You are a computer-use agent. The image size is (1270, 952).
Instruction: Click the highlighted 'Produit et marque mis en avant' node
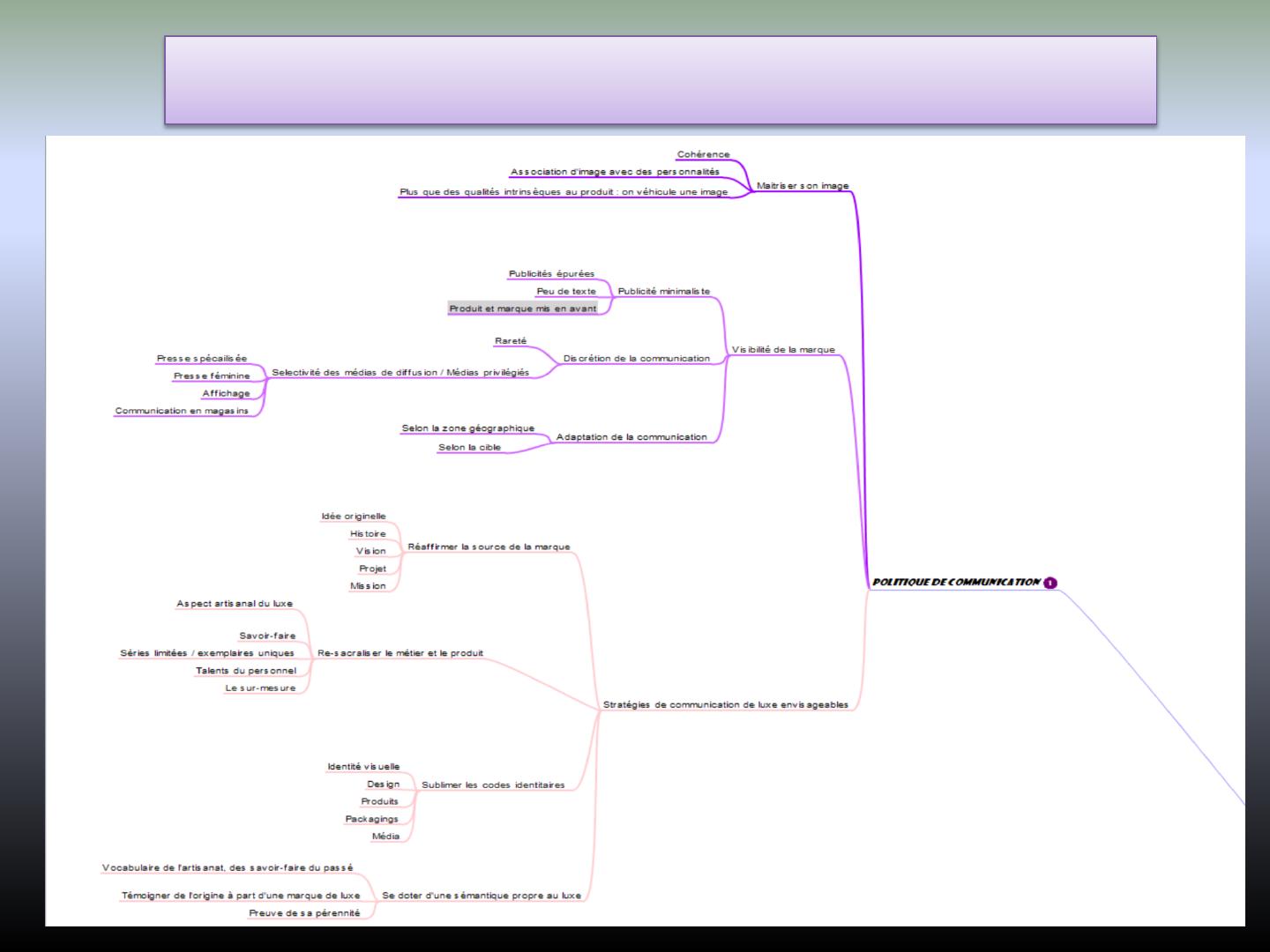[x=523, y=309]
